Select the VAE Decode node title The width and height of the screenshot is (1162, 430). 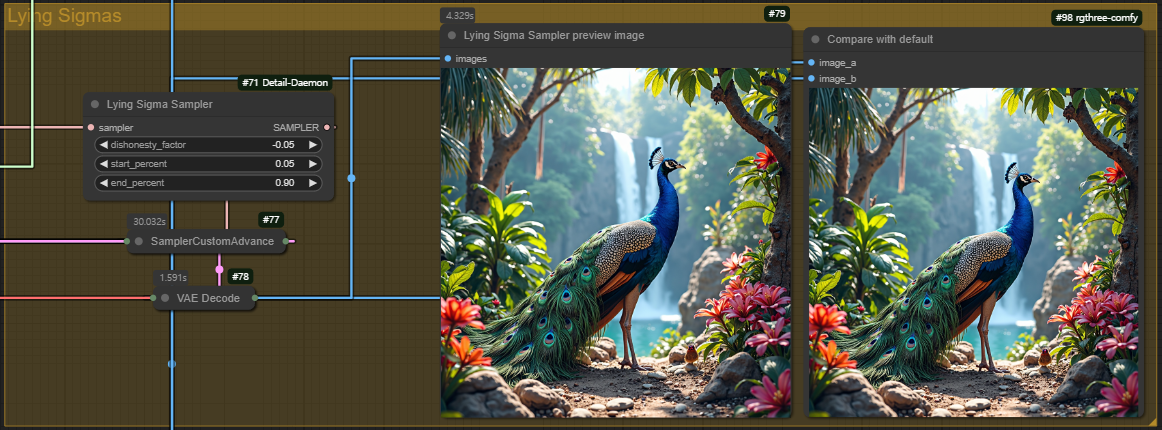point(208,298)
